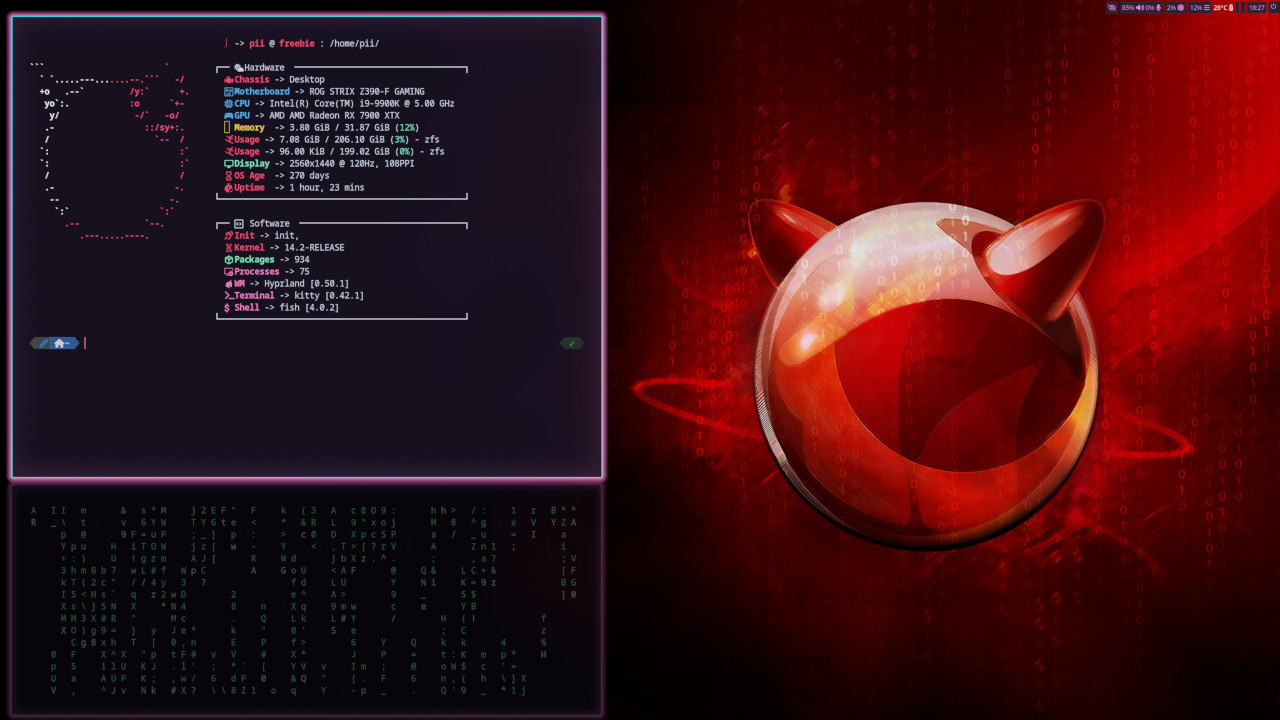The height and width of the screenshot is (720, 1280).
Task: Click the Motherboard icon in Hardware section
Action: click(229, 91)
